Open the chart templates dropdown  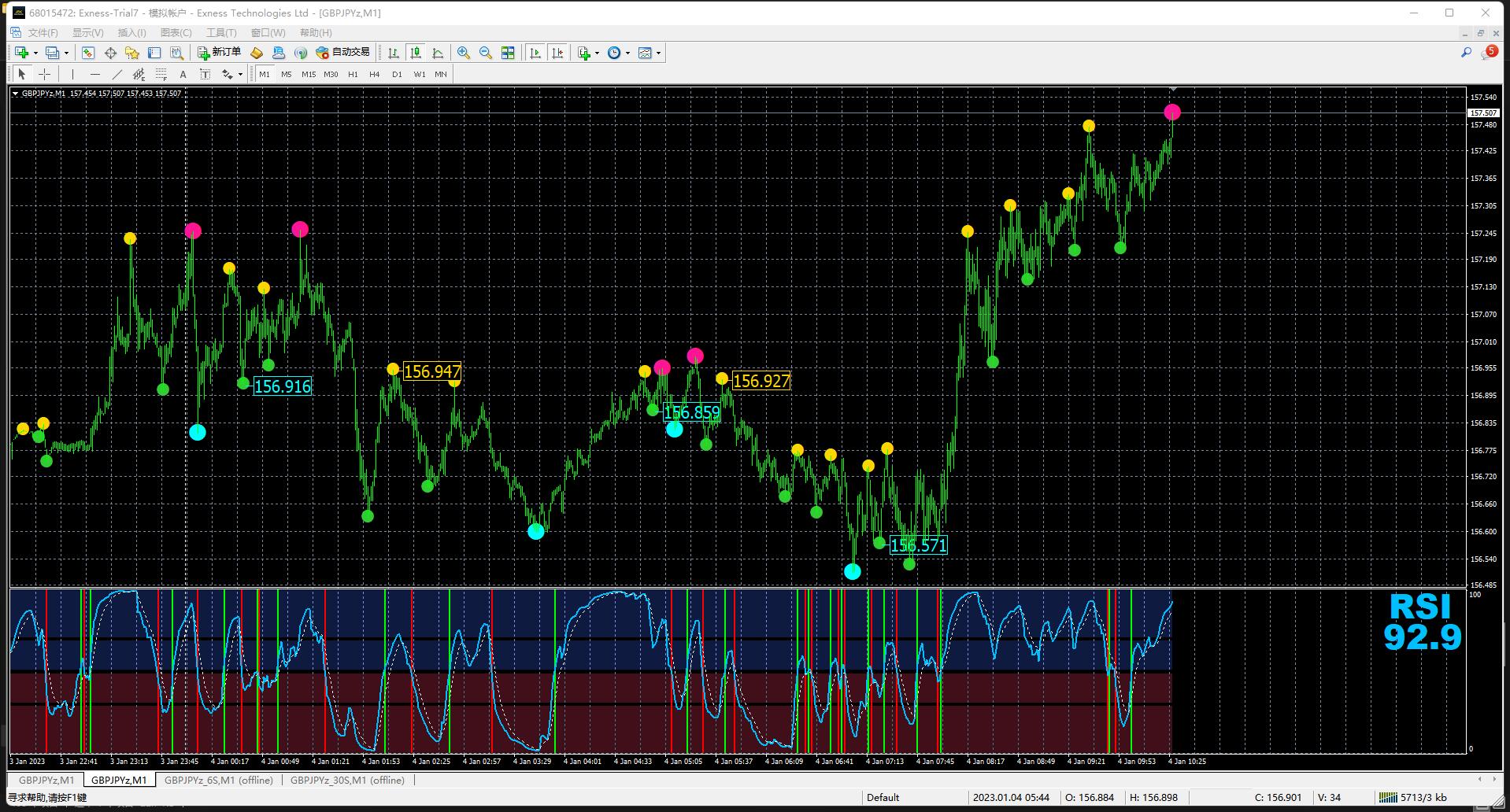tap(658, 53)
